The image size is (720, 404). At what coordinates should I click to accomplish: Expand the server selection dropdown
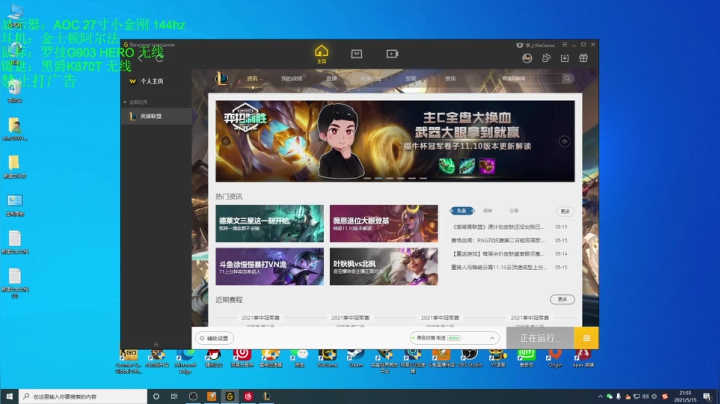492,338
